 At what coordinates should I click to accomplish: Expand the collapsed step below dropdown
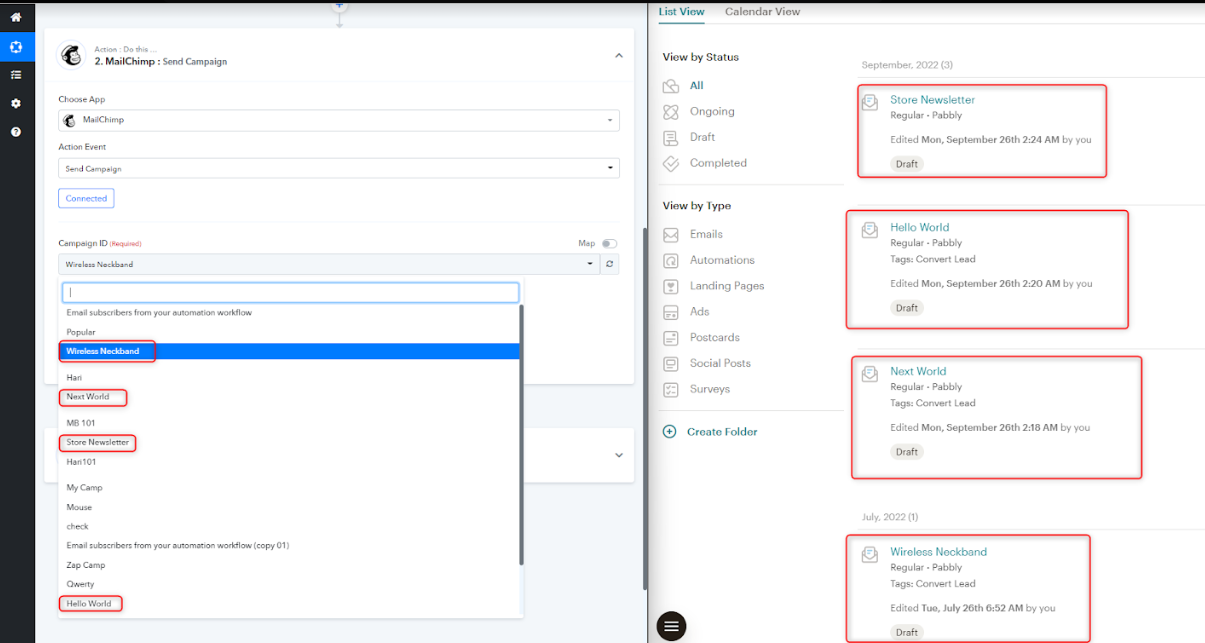(618, 455)
